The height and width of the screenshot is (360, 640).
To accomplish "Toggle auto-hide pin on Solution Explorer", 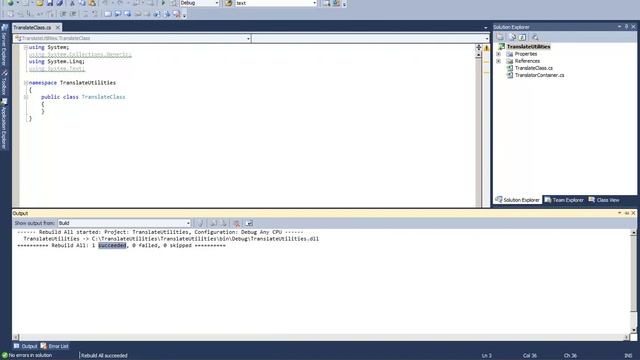I will click(x=627, y=27).
